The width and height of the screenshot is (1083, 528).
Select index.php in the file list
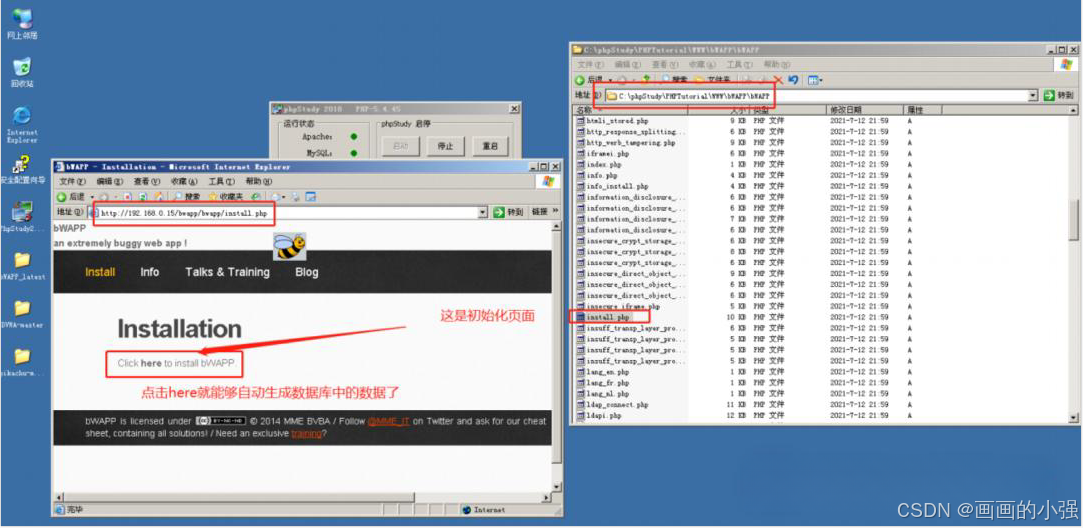[x=599, y=164]
